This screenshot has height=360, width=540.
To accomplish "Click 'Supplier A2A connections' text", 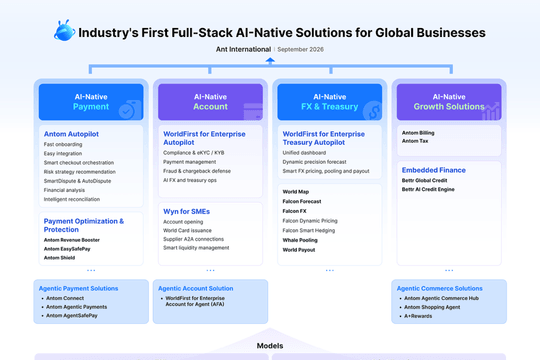I will 194,239.
